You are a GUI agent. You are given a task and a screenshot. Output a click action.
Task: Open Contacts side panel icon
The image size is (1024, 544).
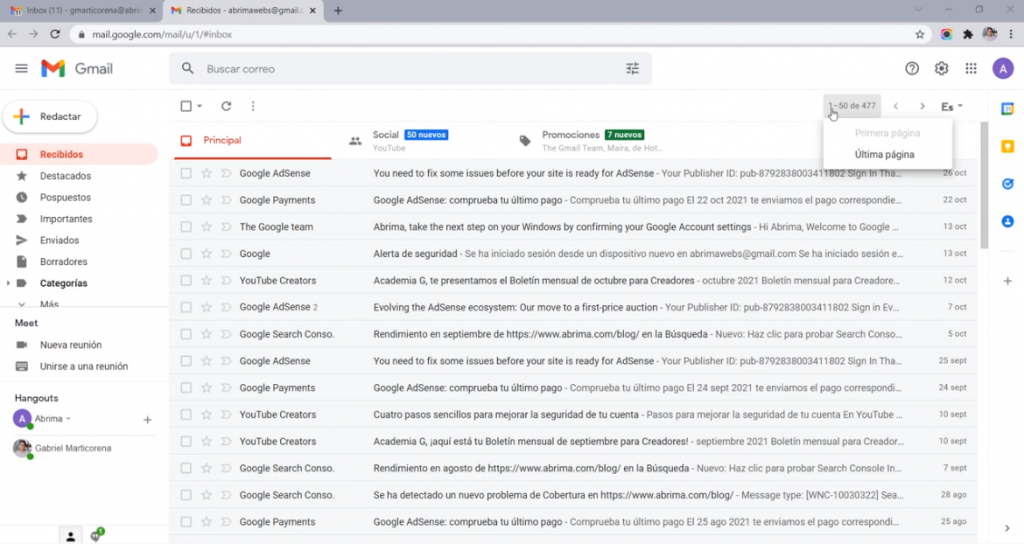(1007, 222)
